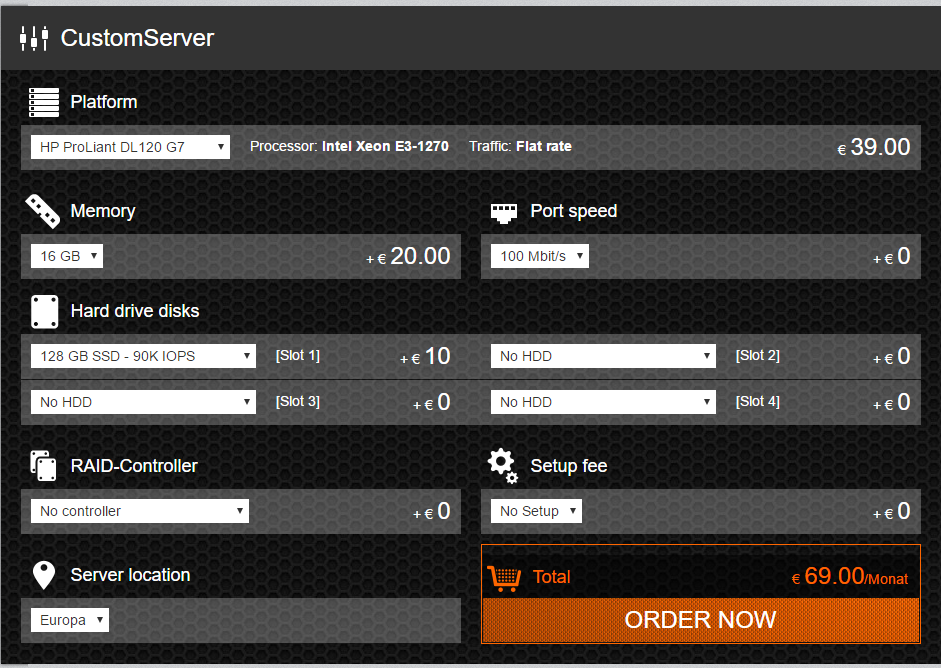This screenshot has width=941, height=668.
Task: Open the Slot 1 128 GB SSD dropdown
Action: tap(143, 356)
